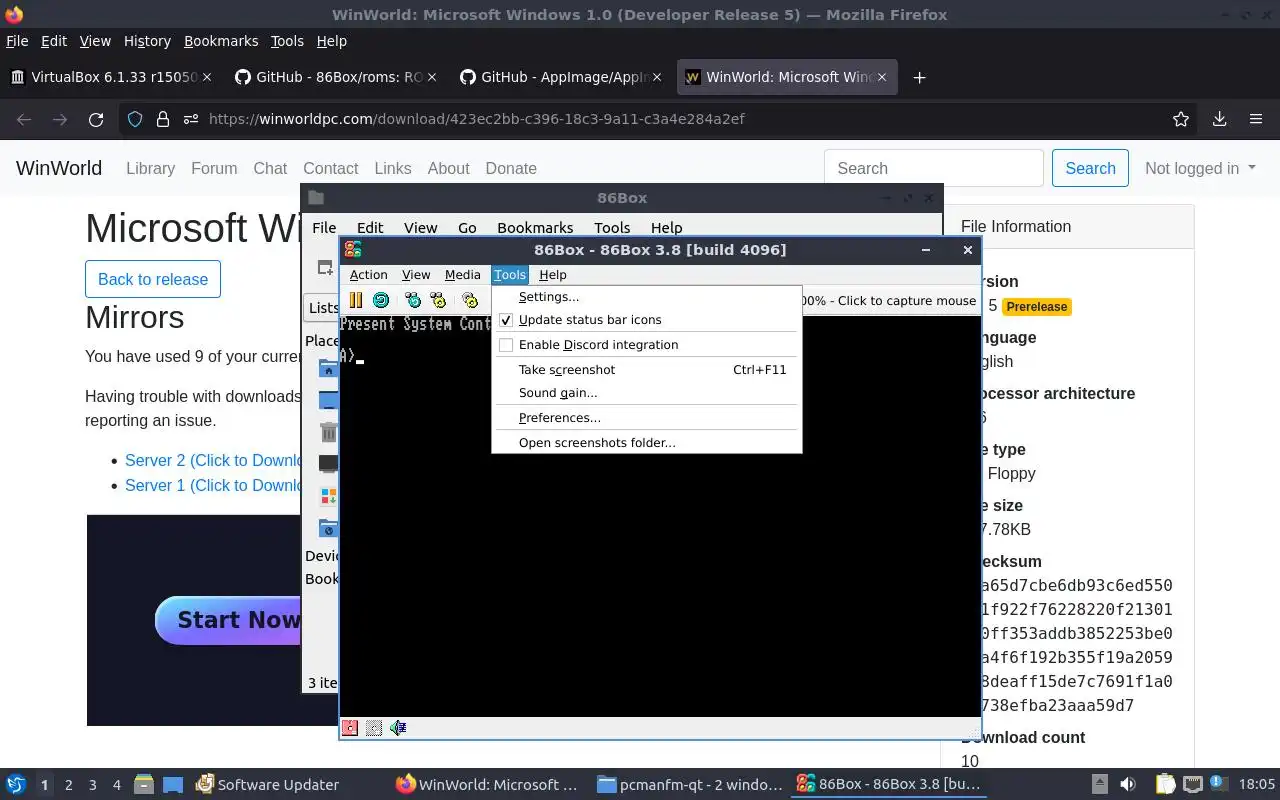This screenshot has width=1280, height=800.
Task: Bookmark this page with the star icon
Action: click(1181, 119)
